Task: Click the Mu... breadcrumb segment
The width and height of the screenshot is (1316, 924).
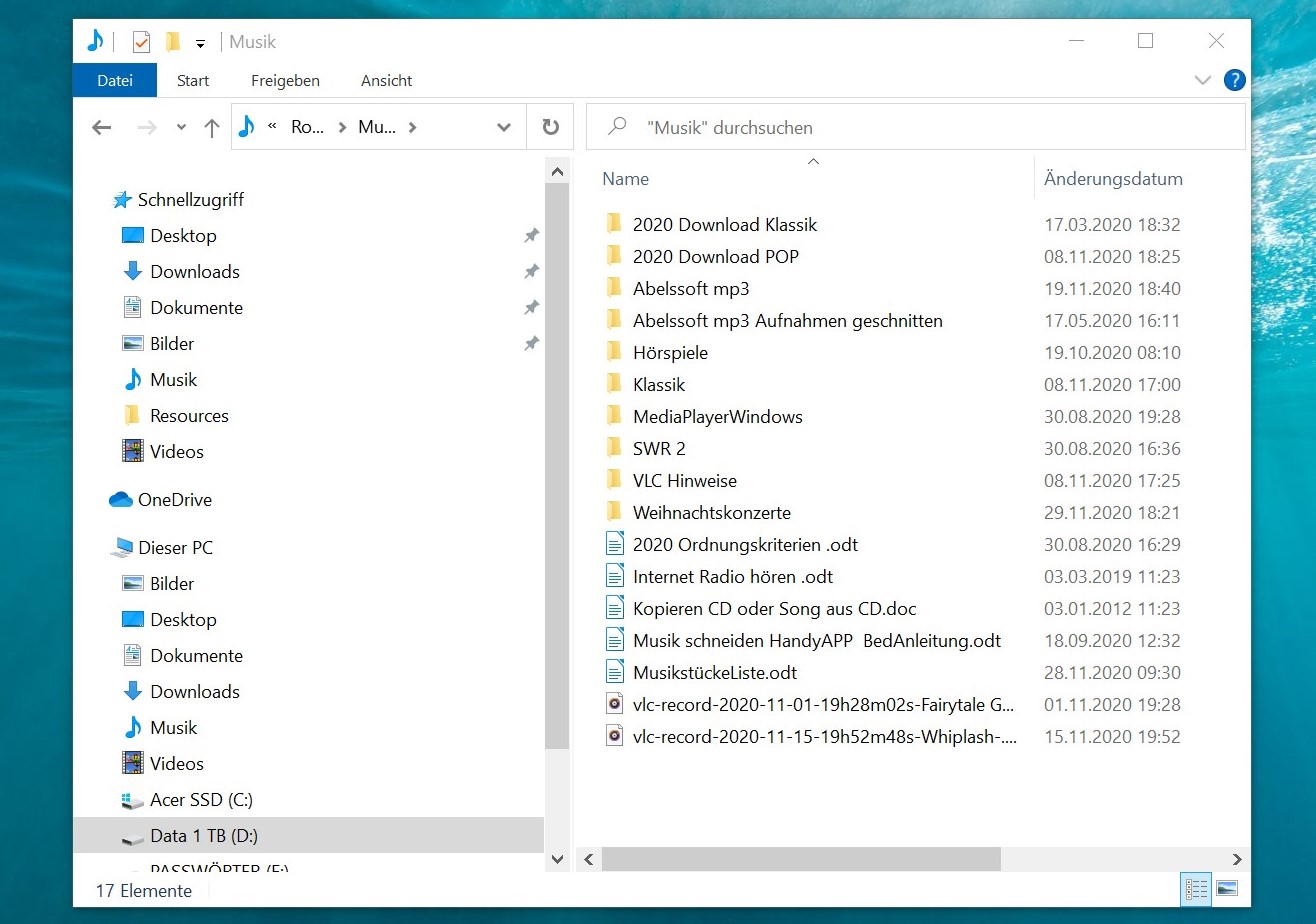Action: click(377, 127)
